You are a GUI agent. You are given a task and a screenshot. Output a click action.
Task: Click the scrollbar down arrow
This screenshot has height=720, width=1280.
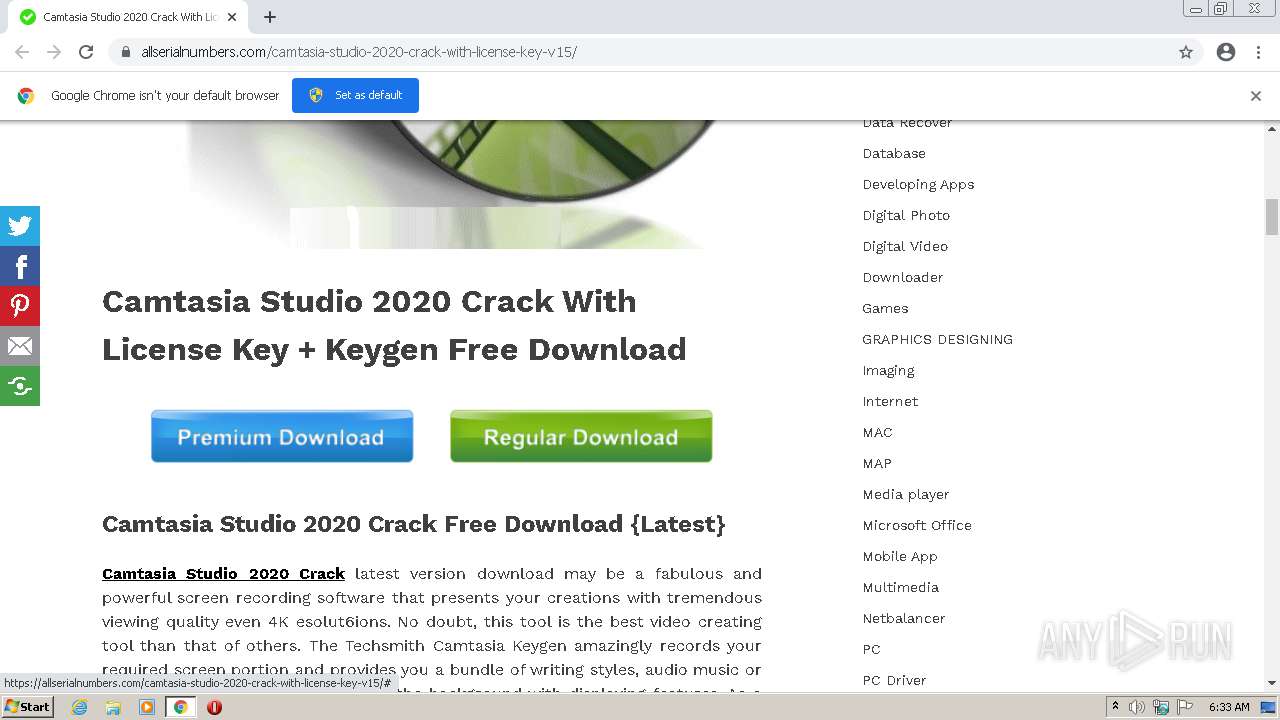(1272, 683)
